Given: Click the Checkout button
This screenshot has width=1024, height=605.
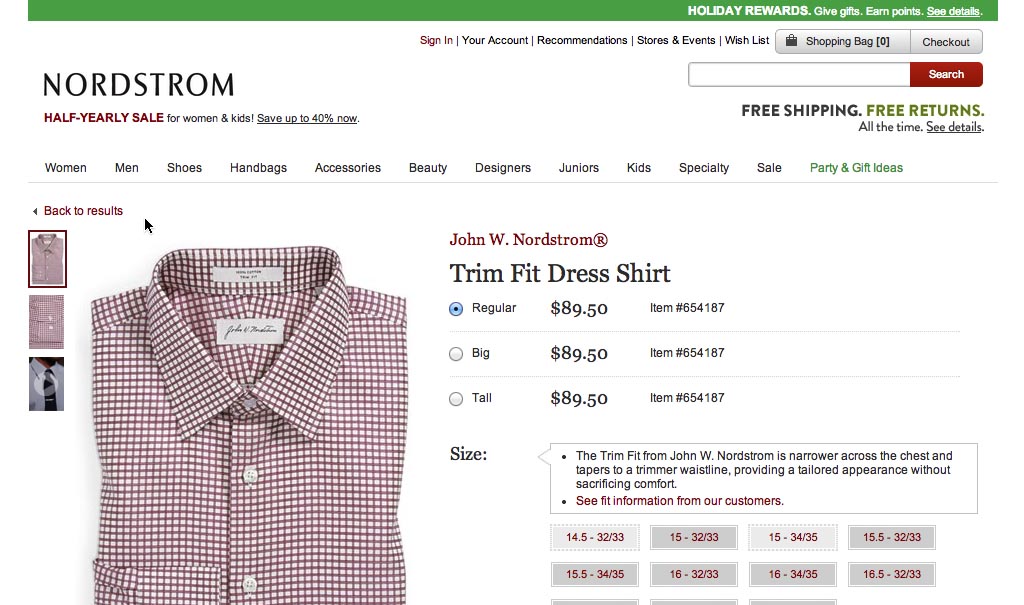Looking at the screenshot, I should (x=946, y=42).
